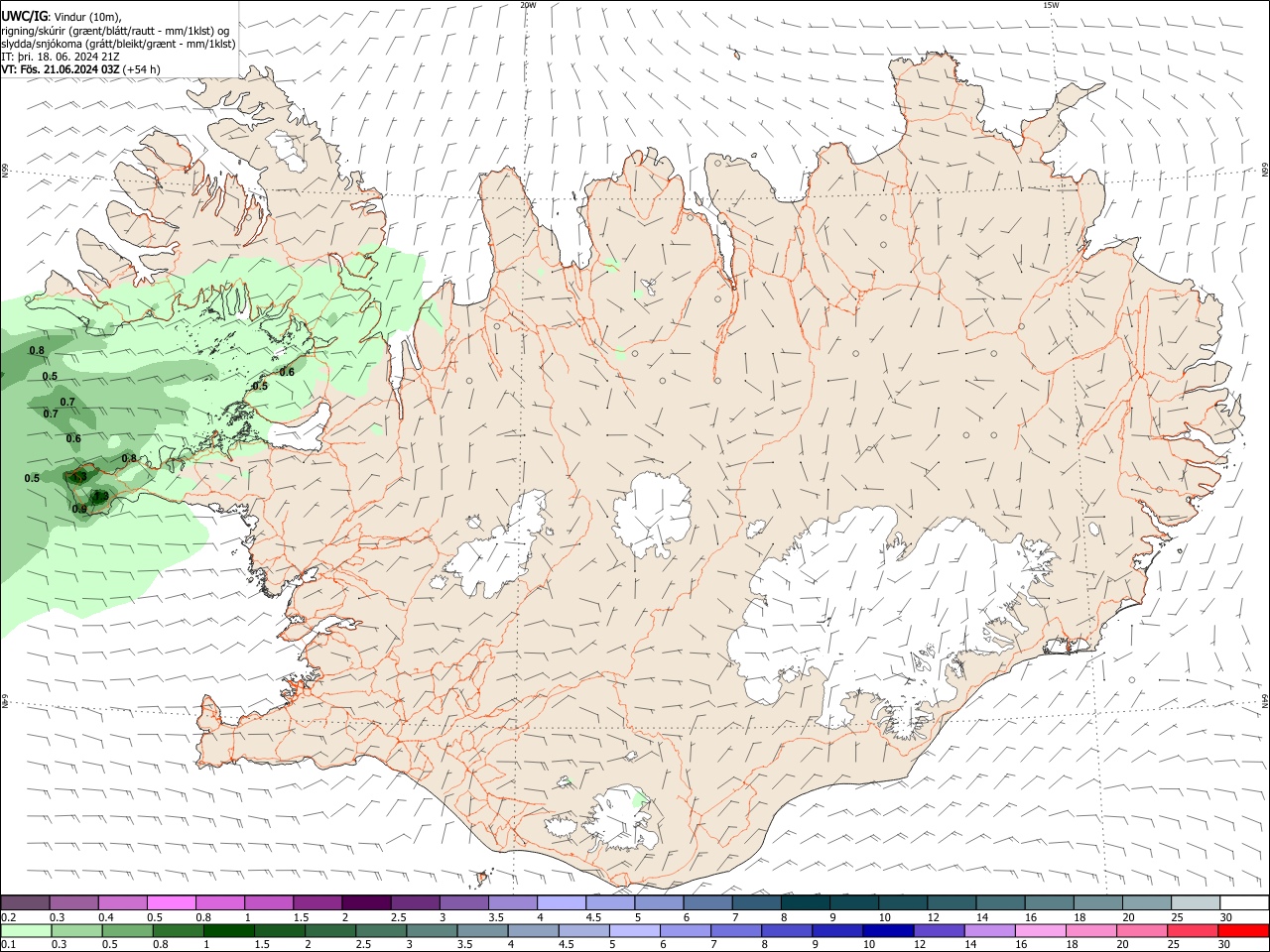
Task: Select the medium green 0.5–0.8 rain swatch
Action: coord(127,930)
